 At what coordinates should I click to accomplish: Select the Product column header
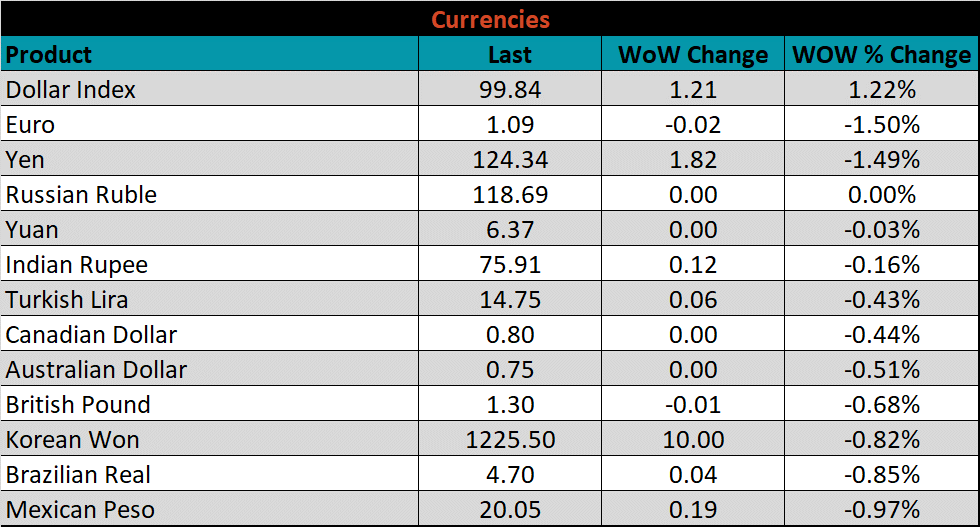tap(49, 54)
